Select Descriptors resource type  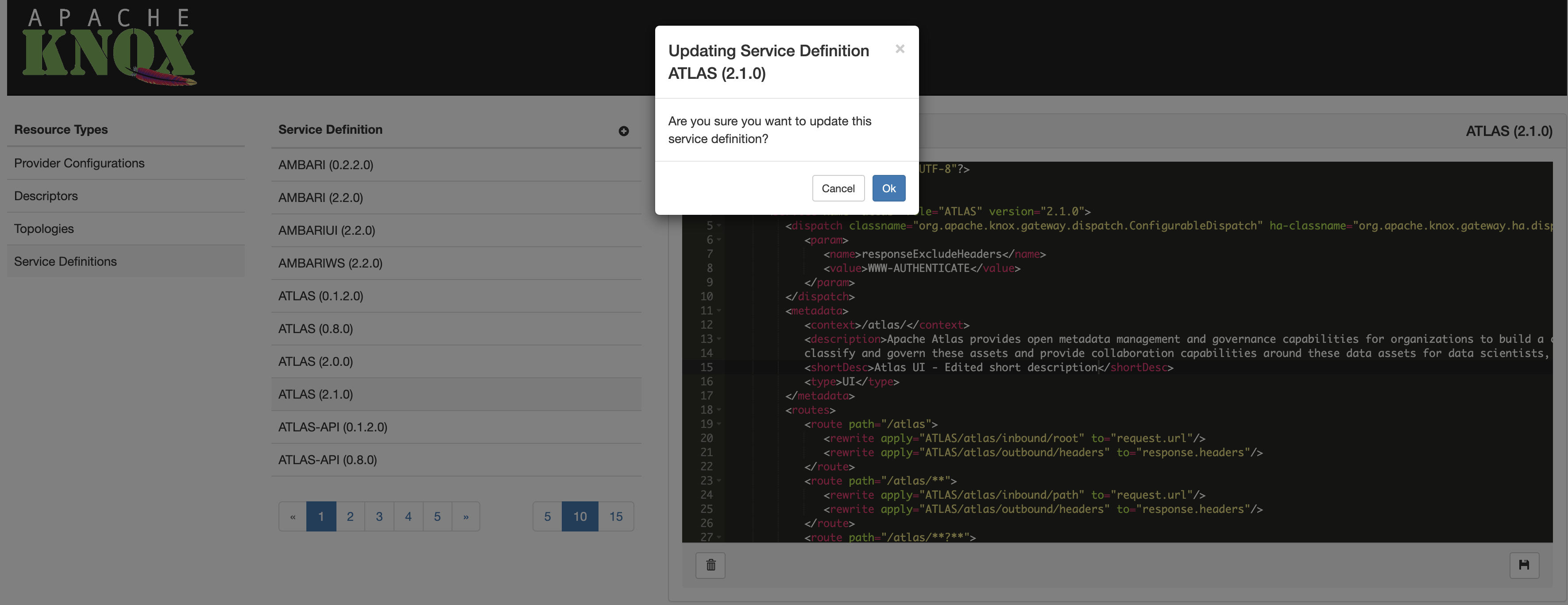coord(46,196)
